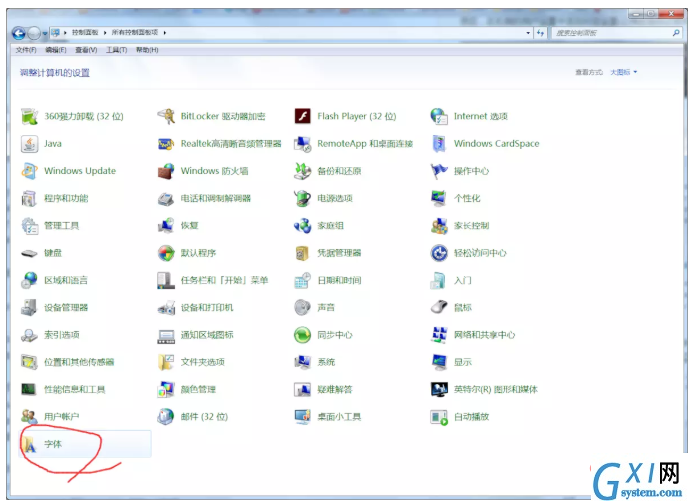The width and height of the screenshot is (689, 501).
Task: Open the 编辑(E) menu
Action: [x=56, y=50]
